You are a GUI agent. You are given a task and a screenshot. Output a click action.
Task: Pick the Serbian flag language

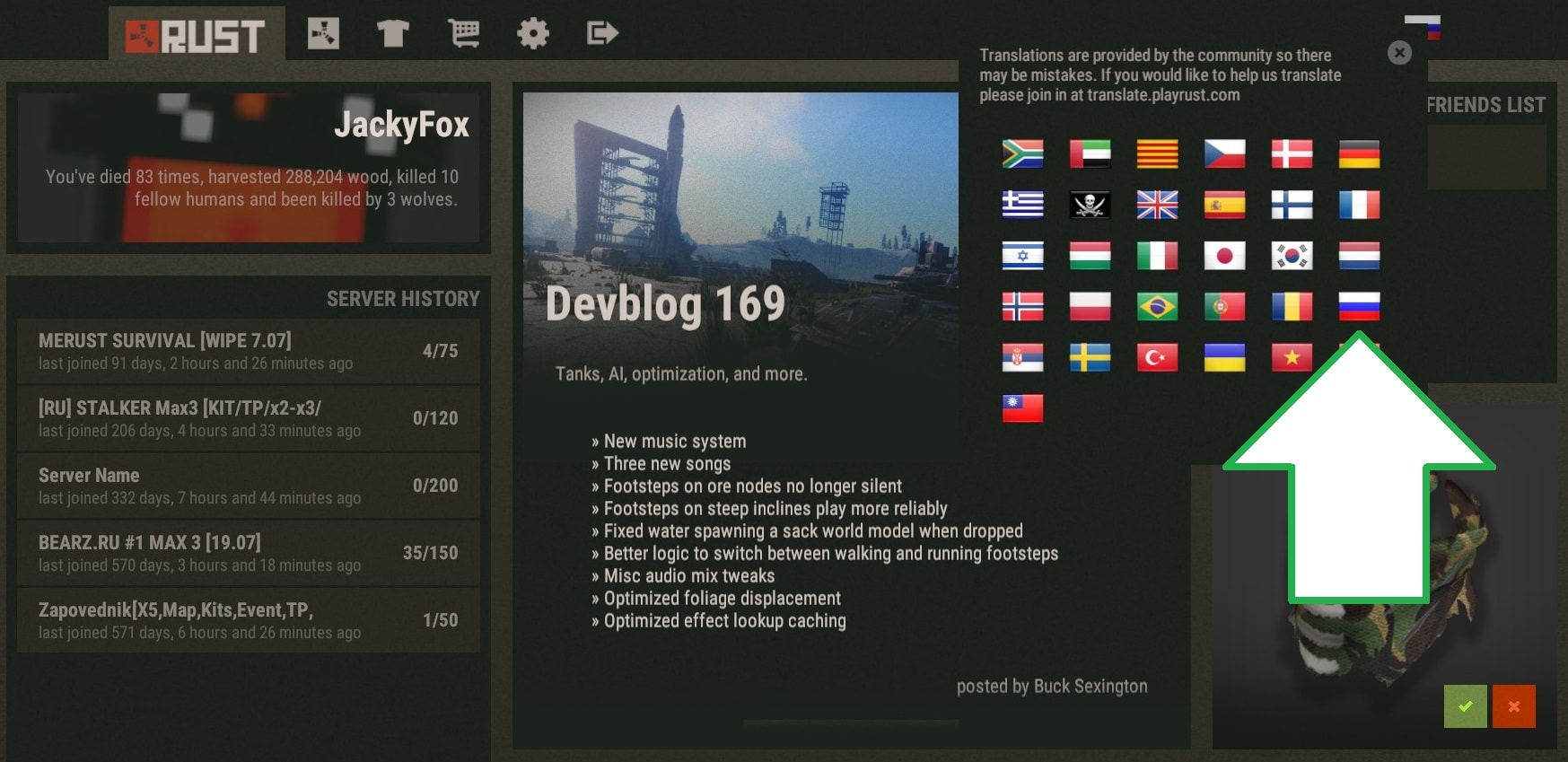(1022, 357)
